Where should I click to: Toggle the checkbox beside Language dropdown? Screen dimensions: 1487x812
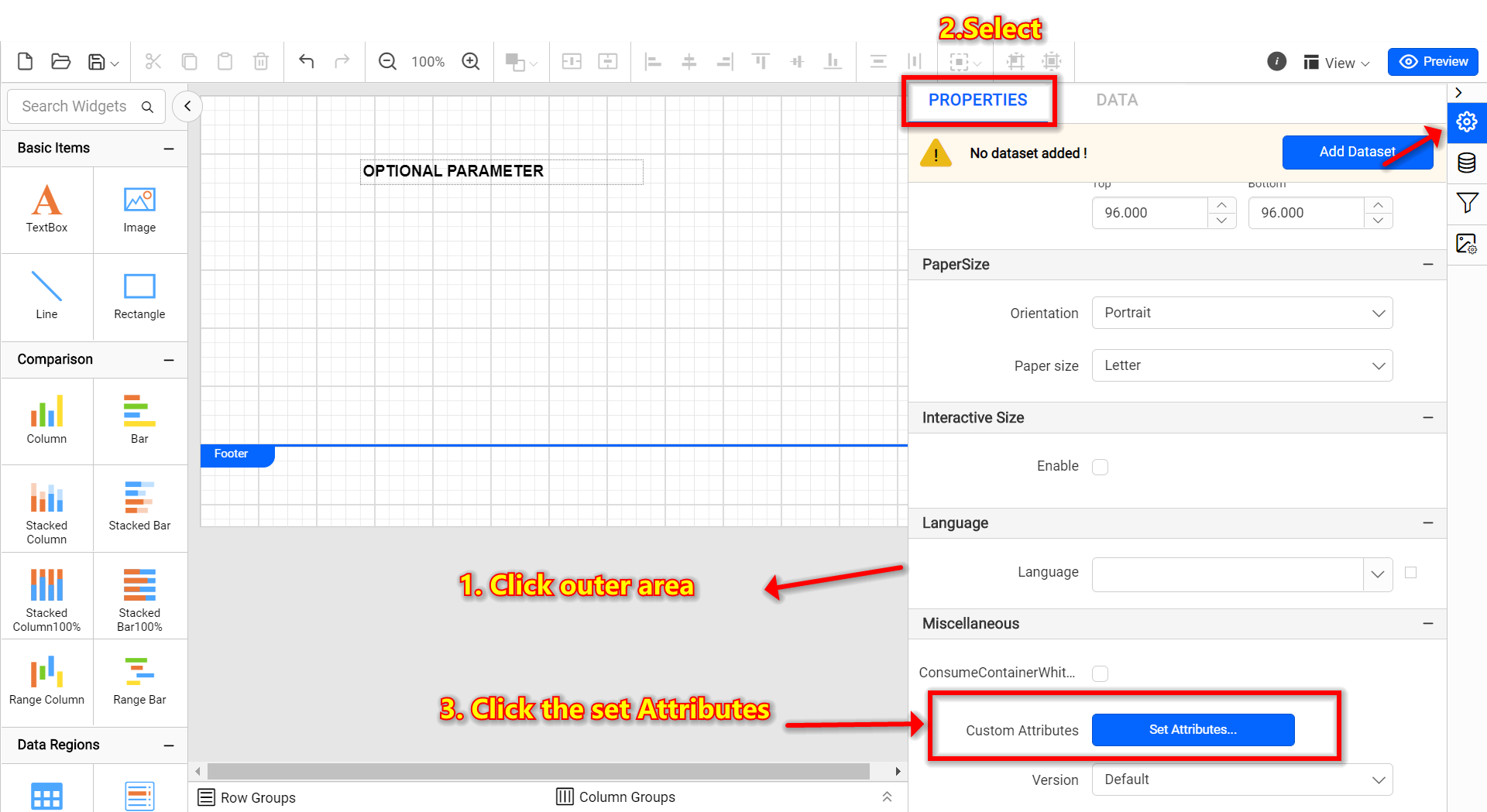point(1410,573)
